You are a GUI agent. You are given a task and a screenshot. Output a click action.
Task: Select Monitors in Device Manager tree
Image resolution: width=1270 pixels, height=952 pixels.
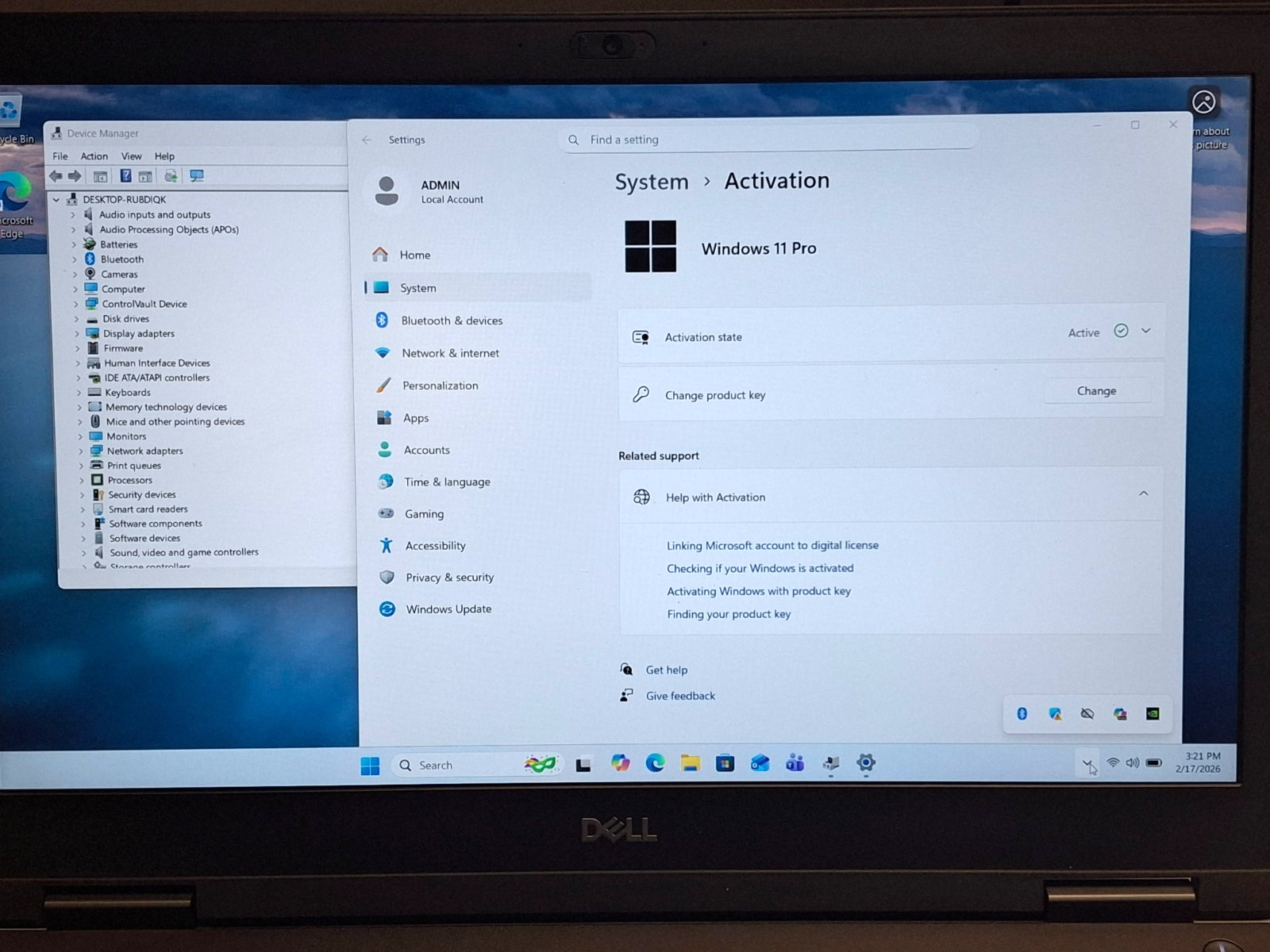click(126, 436)
